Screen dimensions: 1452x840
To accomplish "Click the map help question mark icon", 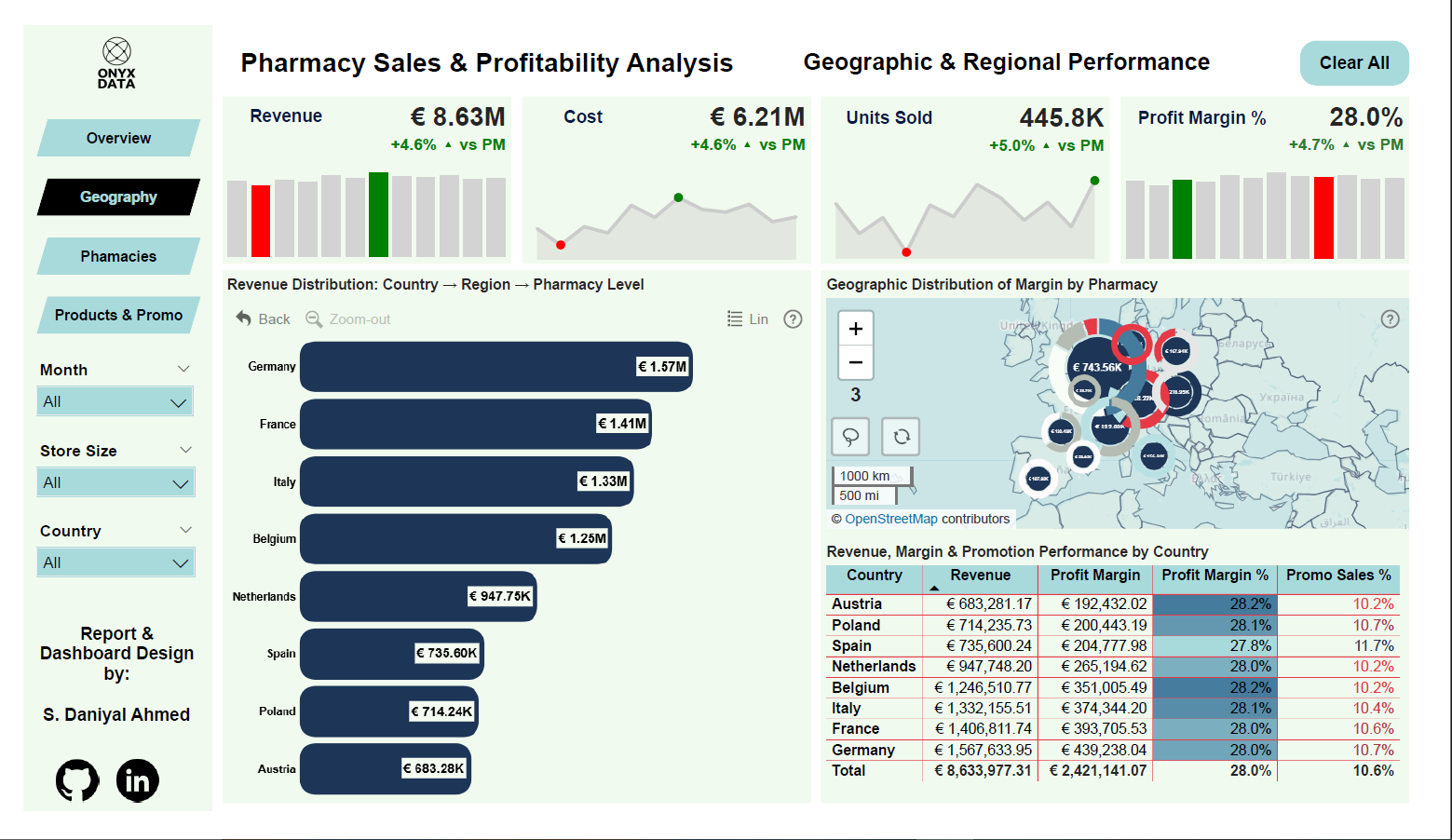I will tap(1390, 319).
